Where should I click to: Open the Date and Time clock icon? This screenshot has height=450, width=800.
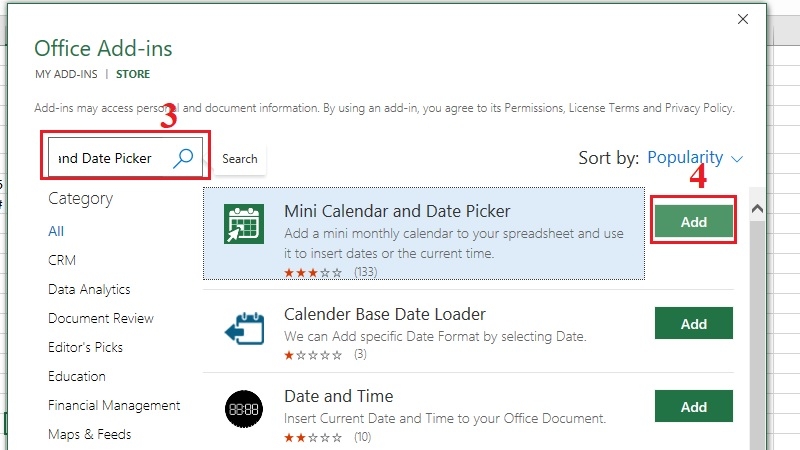244,409
